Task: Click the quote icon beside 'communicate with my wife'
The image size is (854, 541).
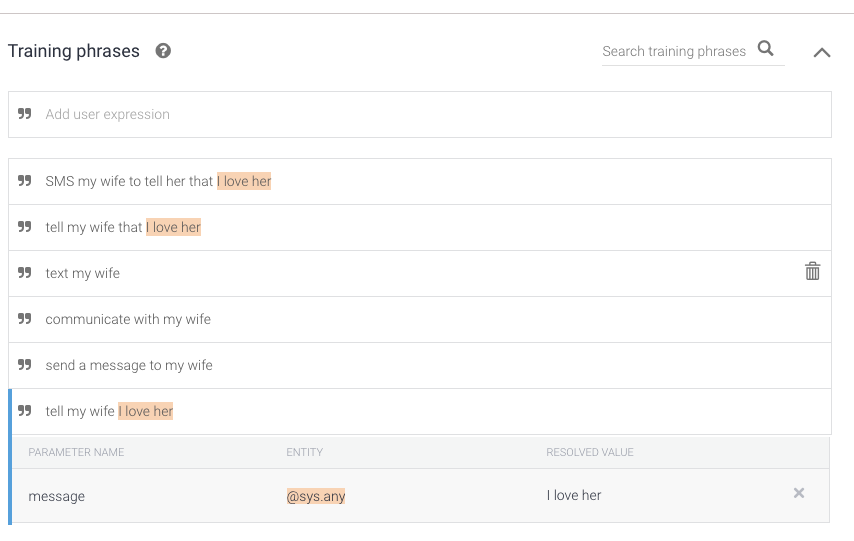Action: [x=25, y=319]
